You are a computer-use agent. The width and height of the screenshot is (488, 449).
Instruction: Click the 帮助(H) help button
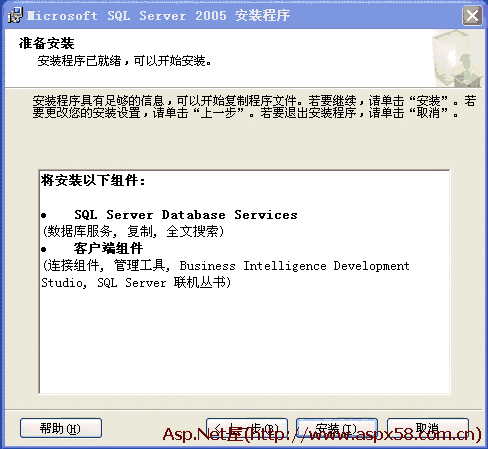(x=61, y=428)
